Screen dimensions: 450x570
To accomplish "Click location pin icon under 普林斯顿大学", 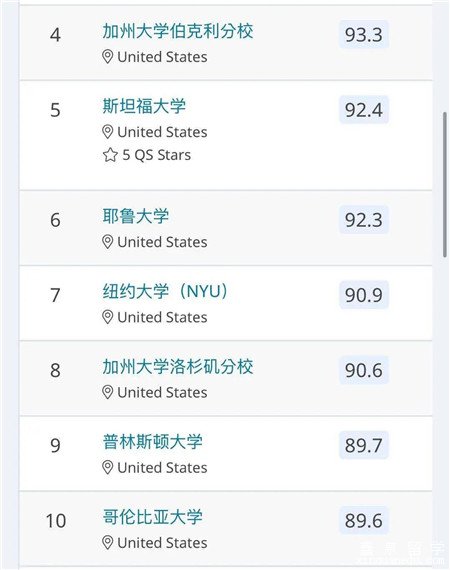I will [107, 468].
